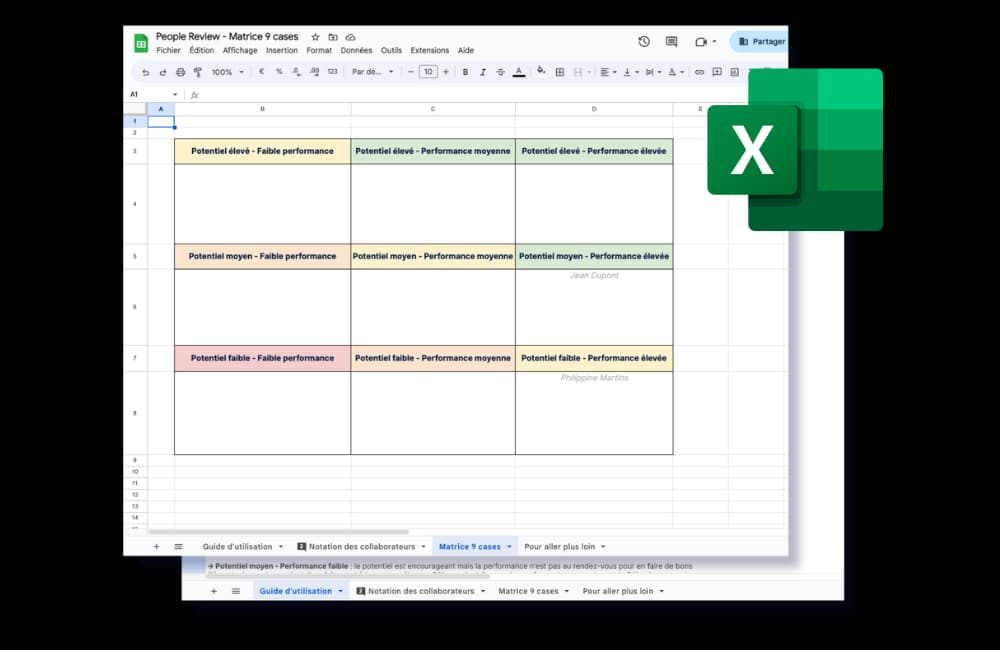This screenshot has width=1000, height=650.
Task: Click the insert link icon
Action: 699,72
